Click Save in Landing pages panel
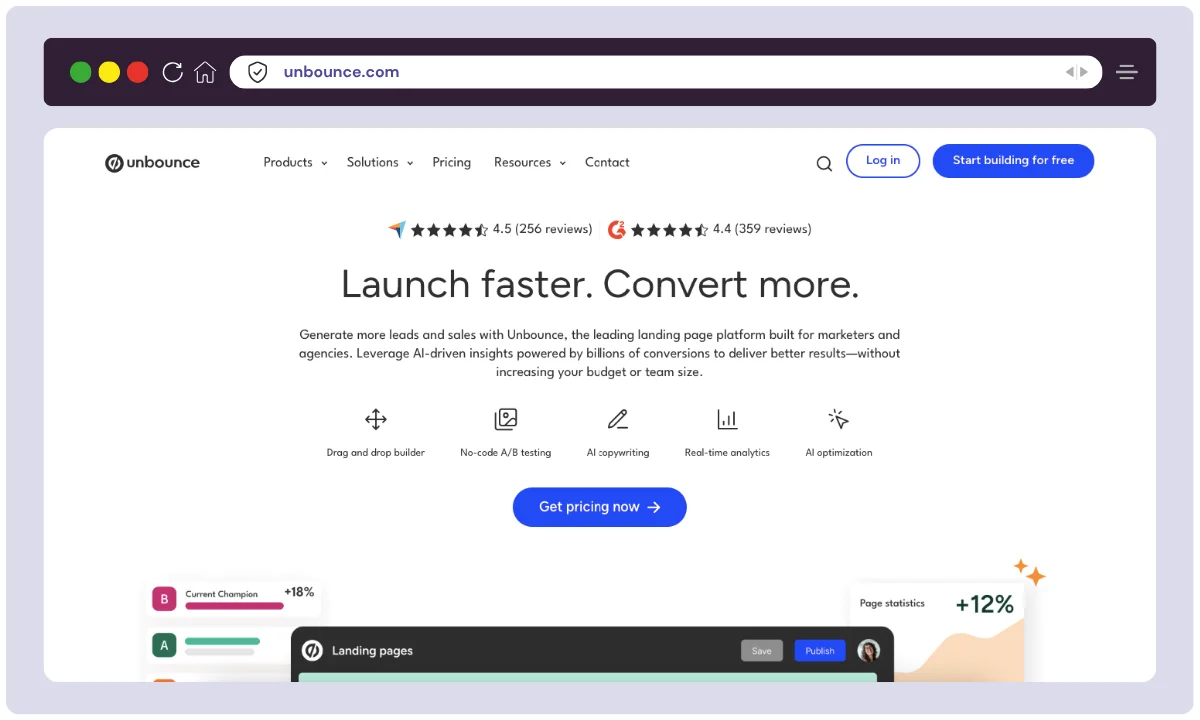The image size is (1200, 720). [762, 651]
